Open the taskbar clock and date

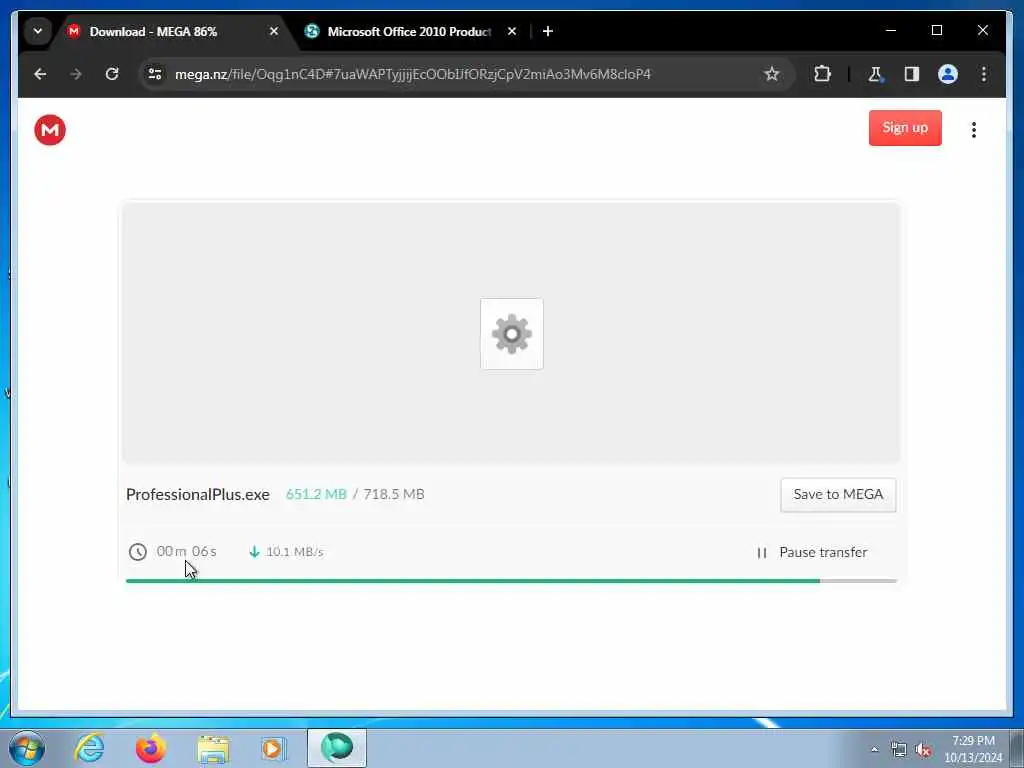click(973, 749)
